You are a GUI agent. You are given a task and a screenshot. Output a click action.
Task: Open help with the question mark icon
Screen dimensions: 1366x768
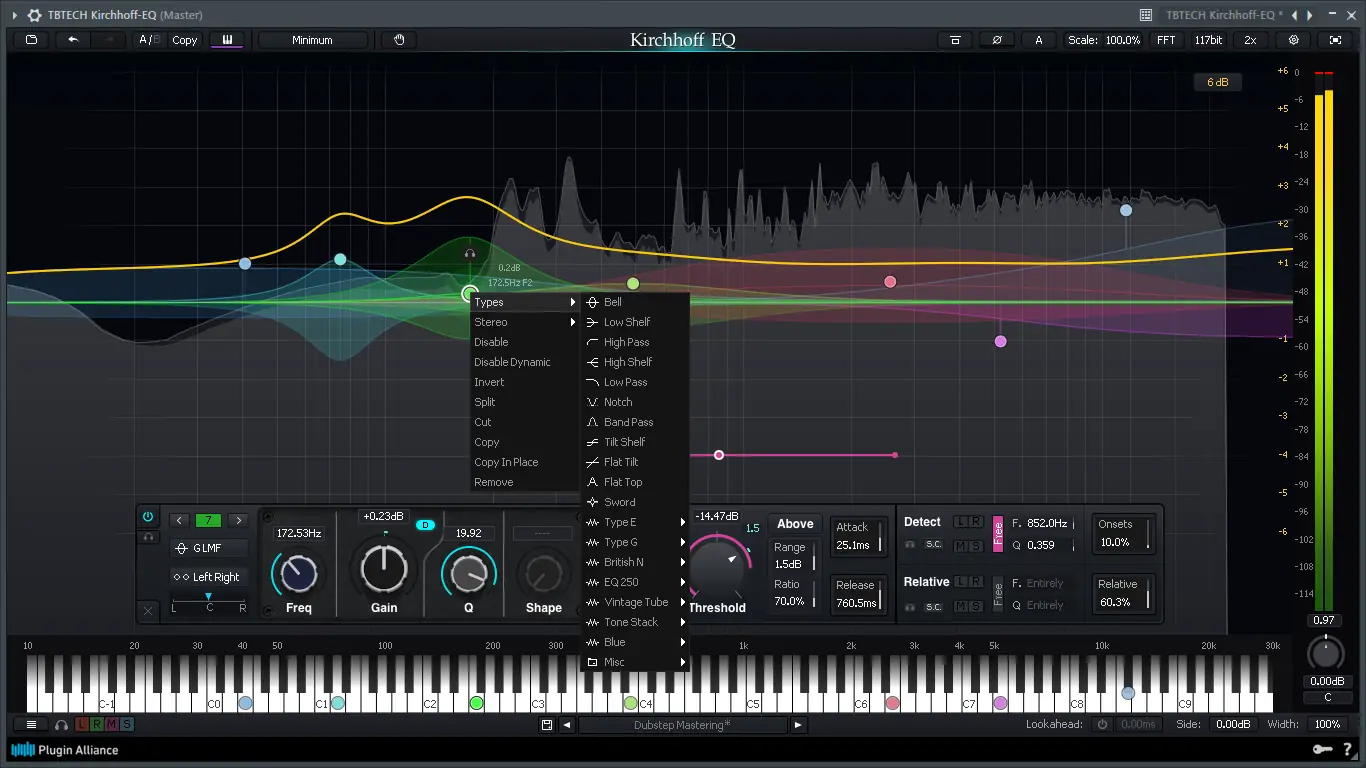[1348, 750]
